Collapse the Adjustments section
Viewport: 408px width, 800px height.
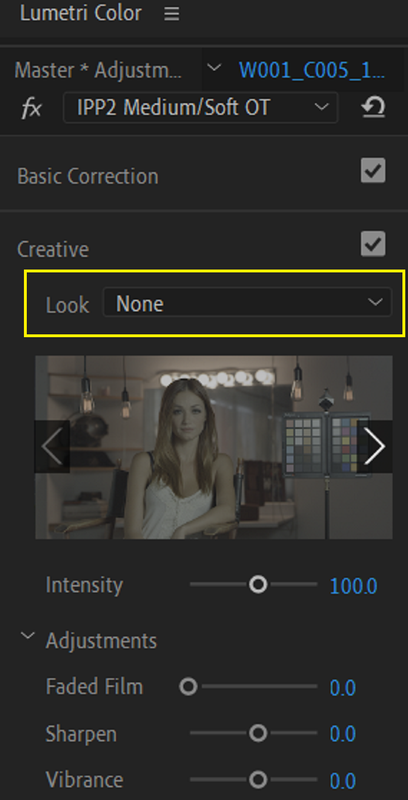pyautogui.click(x=28, y=636)
